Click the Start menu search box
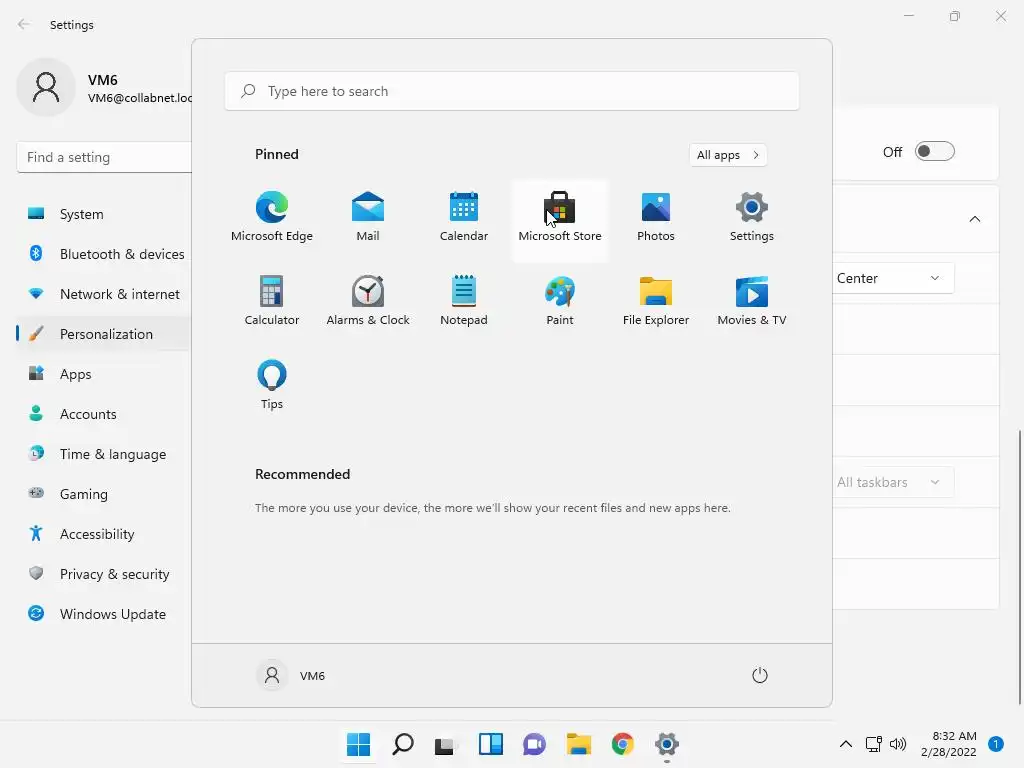Viewport: 1024px width, 768px height. (511, 91)
